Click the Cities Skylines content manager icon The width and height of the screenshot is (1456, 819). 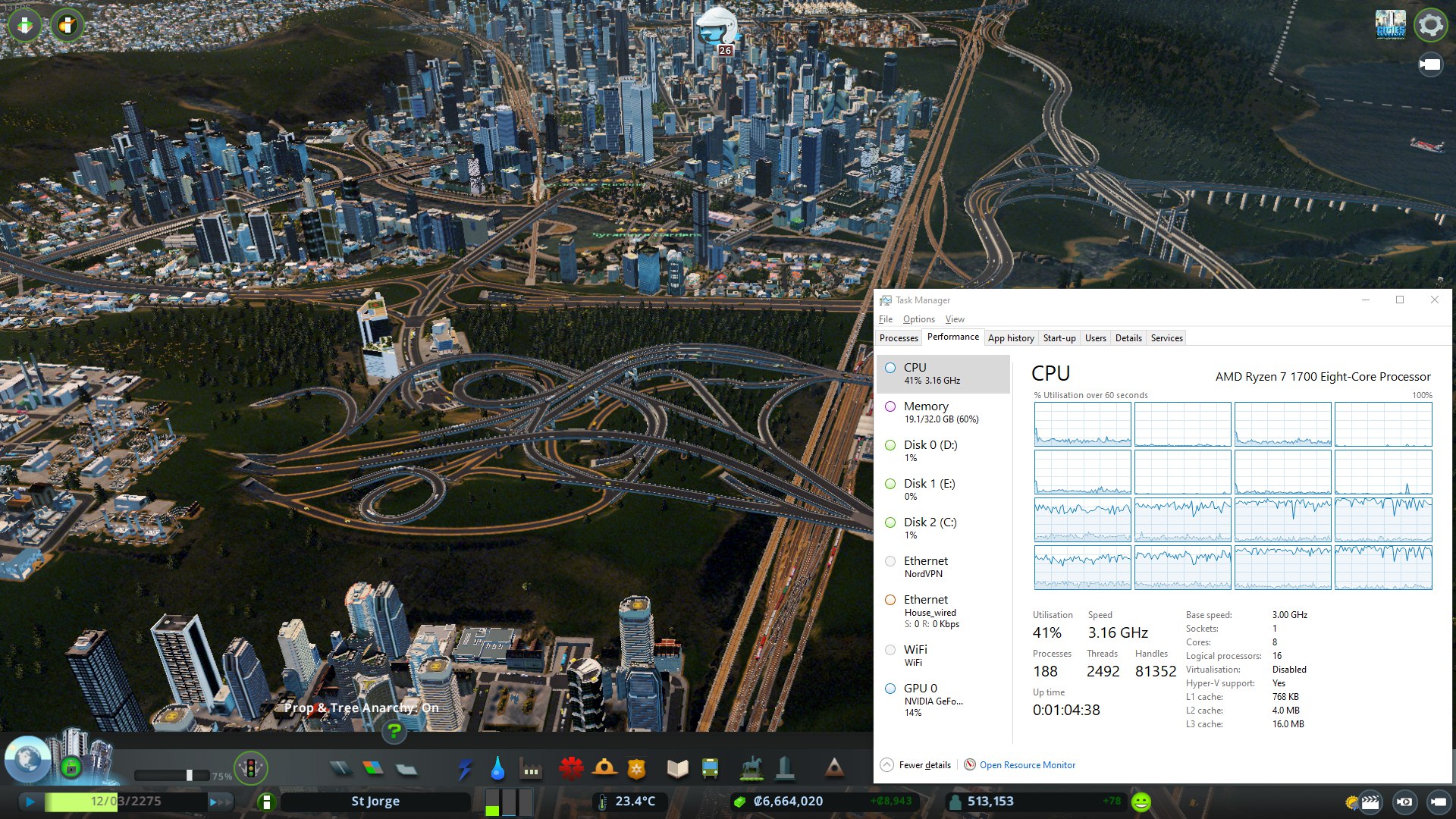[x=1390, y=25]
